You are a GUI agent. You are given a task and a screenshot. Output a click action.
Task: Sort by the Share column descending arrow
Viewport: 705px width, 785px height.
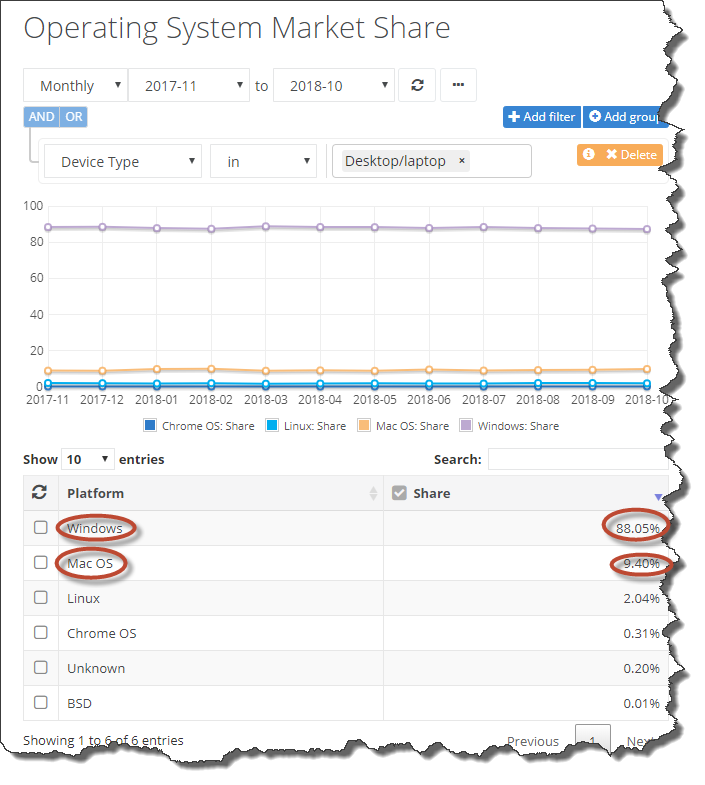[x=658, y=497]
